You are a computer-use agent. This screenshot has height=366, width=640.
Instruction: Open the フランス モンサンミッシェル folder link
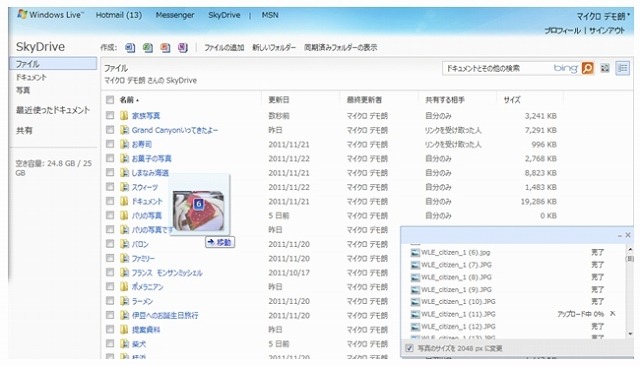coord(167,273)
